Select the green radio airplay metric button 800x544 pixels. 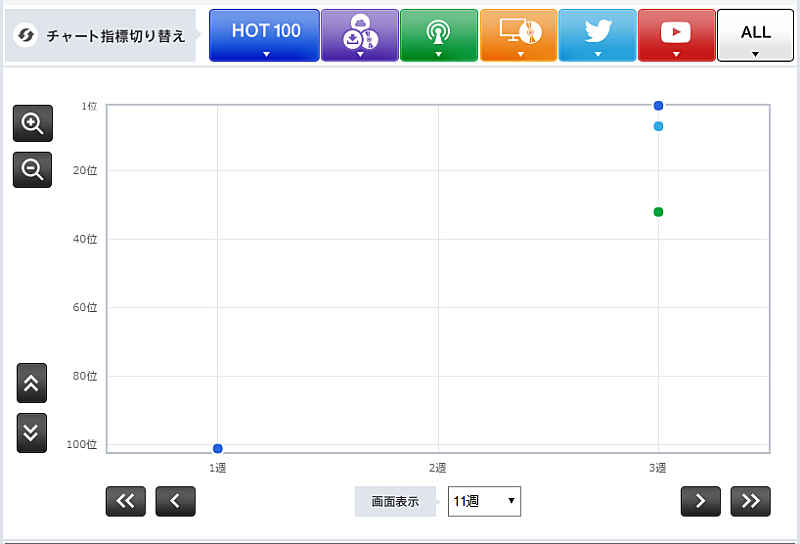[x=438, y=36]
